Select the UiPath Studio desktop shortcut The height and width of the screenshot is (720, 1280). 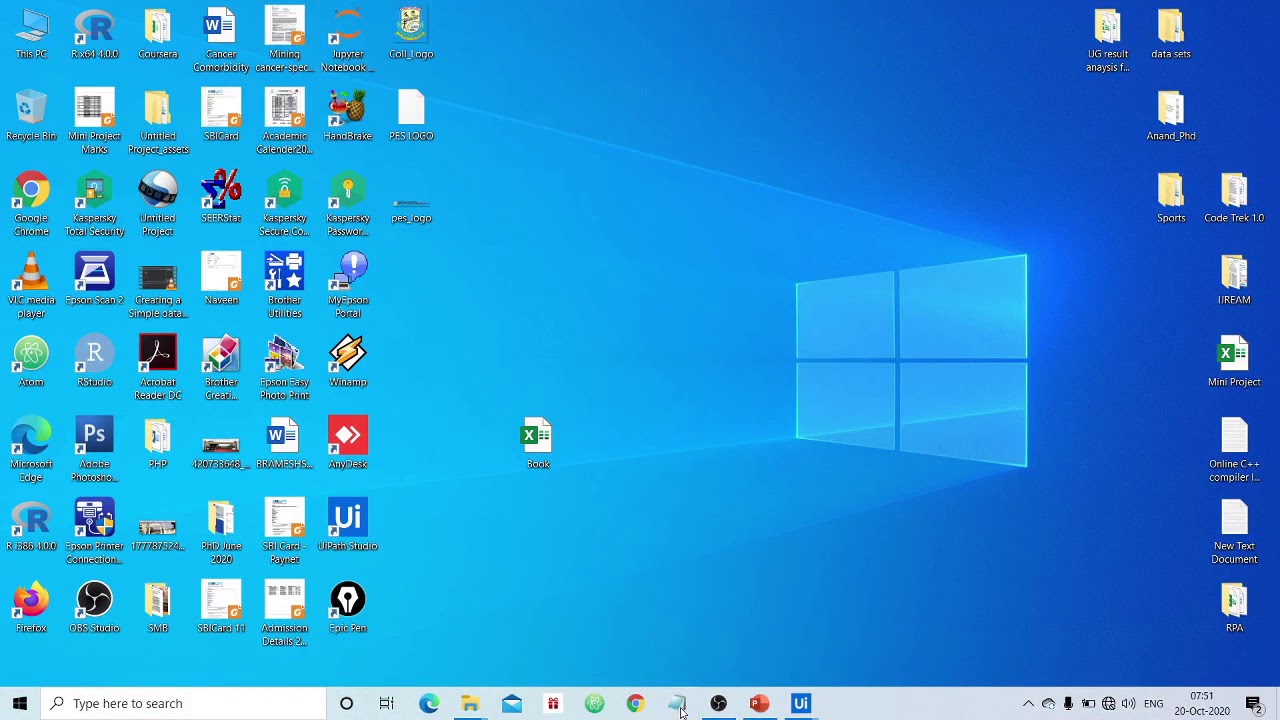click(x=348, y=527)
